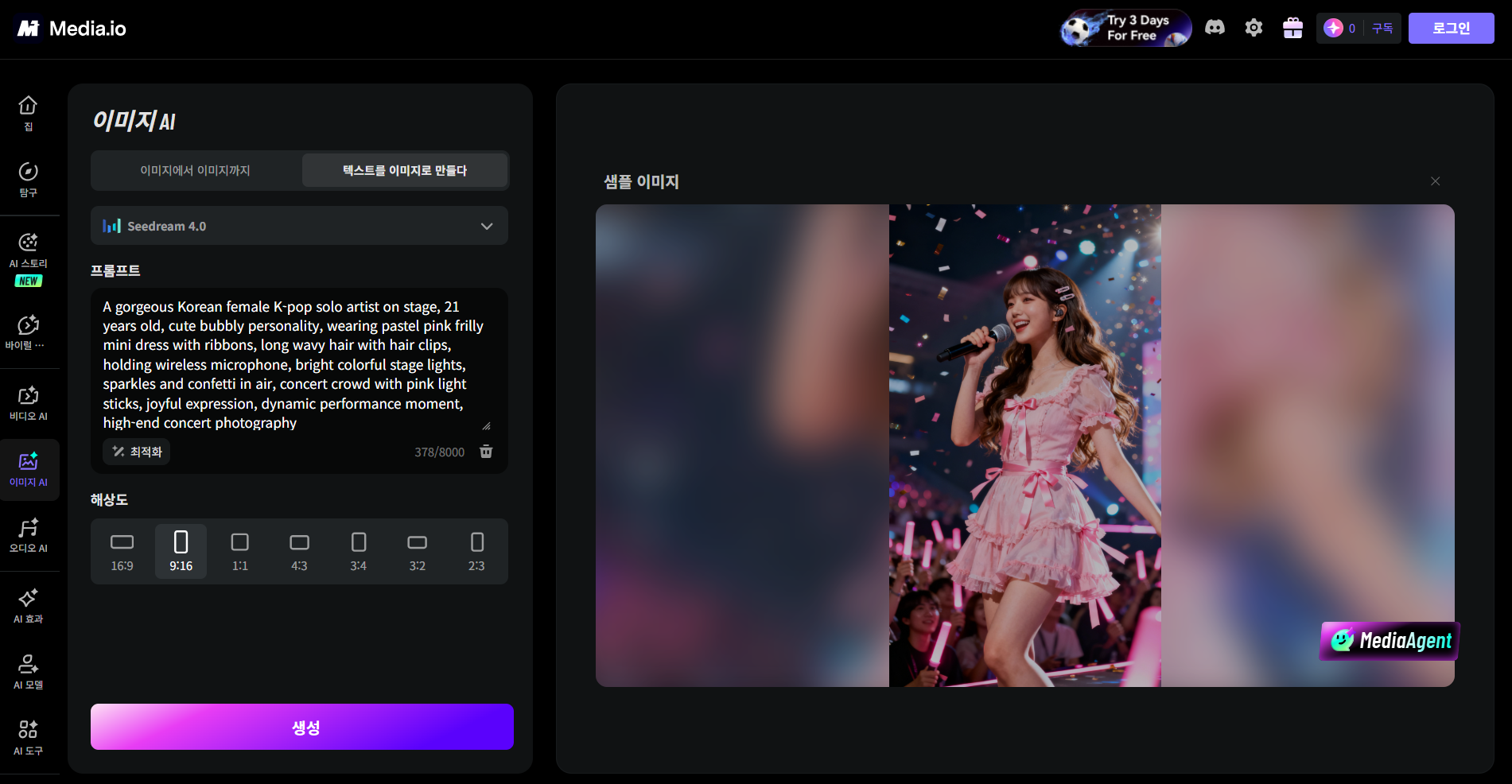Expand the Seedream 4.0 model dropdown
This screenshot has width=1512, height=784.
(299, 226)
